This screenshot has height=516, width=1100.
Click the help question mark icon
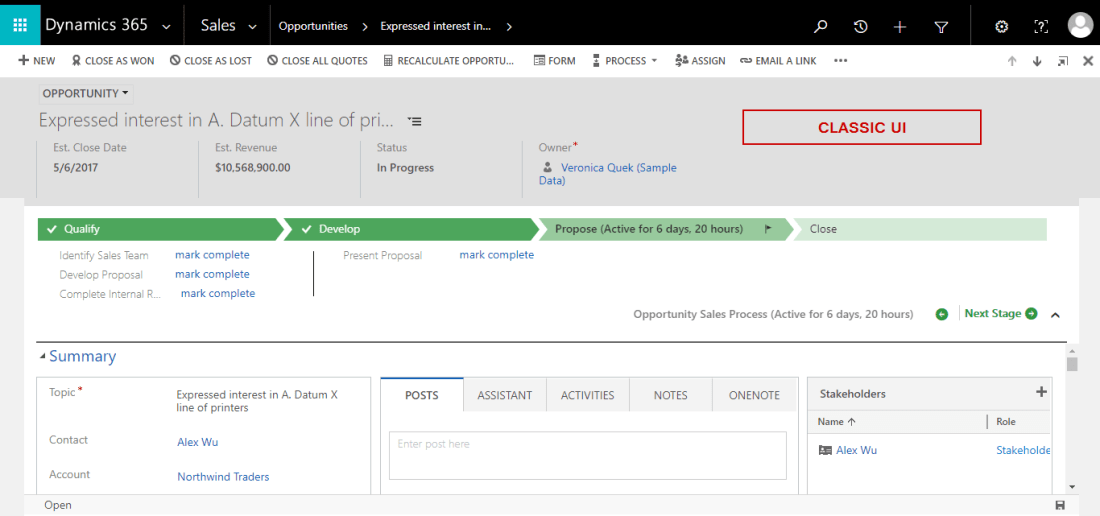coord(1041,27)
